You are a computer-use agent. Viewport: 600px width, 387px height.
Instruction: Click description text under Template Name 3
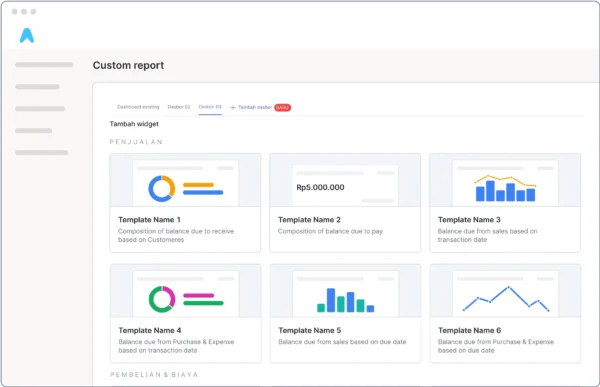pos(488,235)
